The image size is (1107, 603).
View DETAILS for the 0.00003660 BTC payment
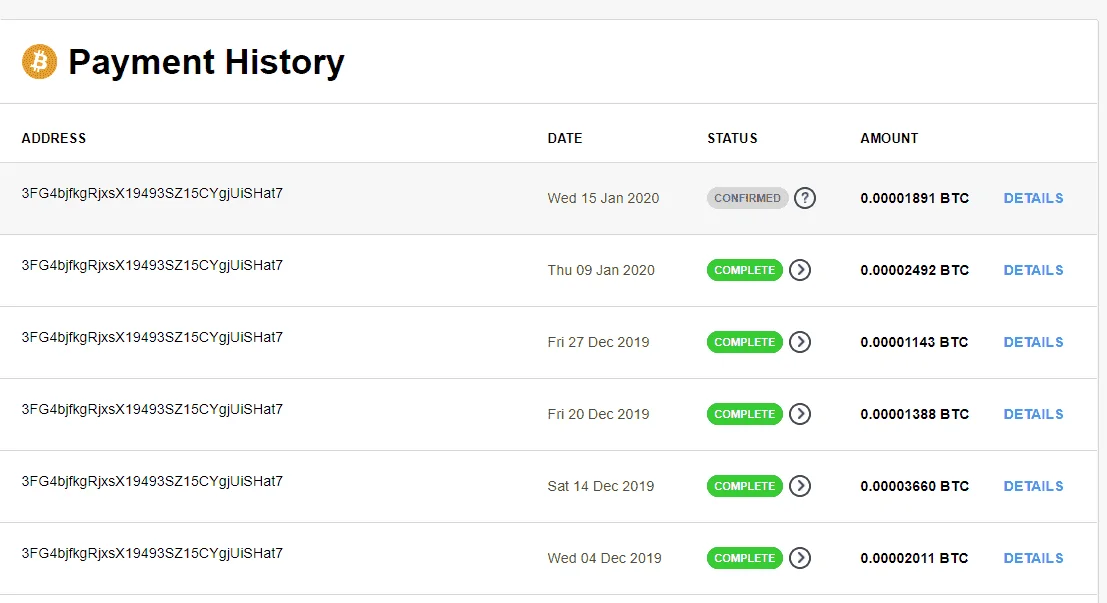pos(1034,486)
